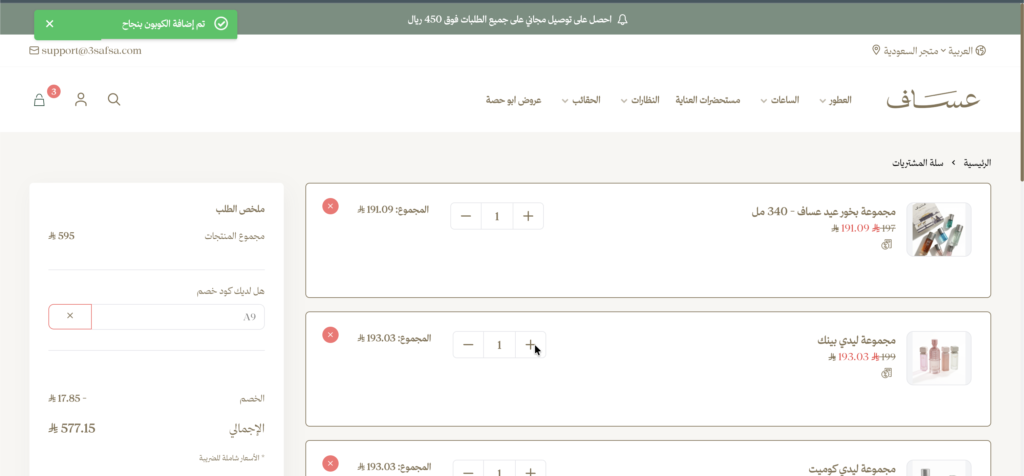Click products subtotal 595 value
Image resolution: width=1024 pixels, height=476 pixels.
(x=61, y=236)
